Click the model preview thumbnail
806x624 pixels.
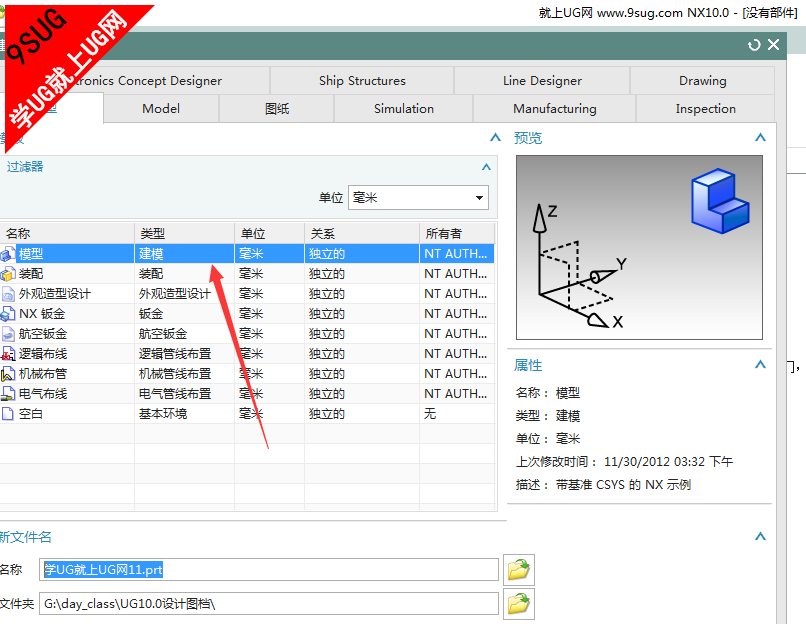(639, 247)
